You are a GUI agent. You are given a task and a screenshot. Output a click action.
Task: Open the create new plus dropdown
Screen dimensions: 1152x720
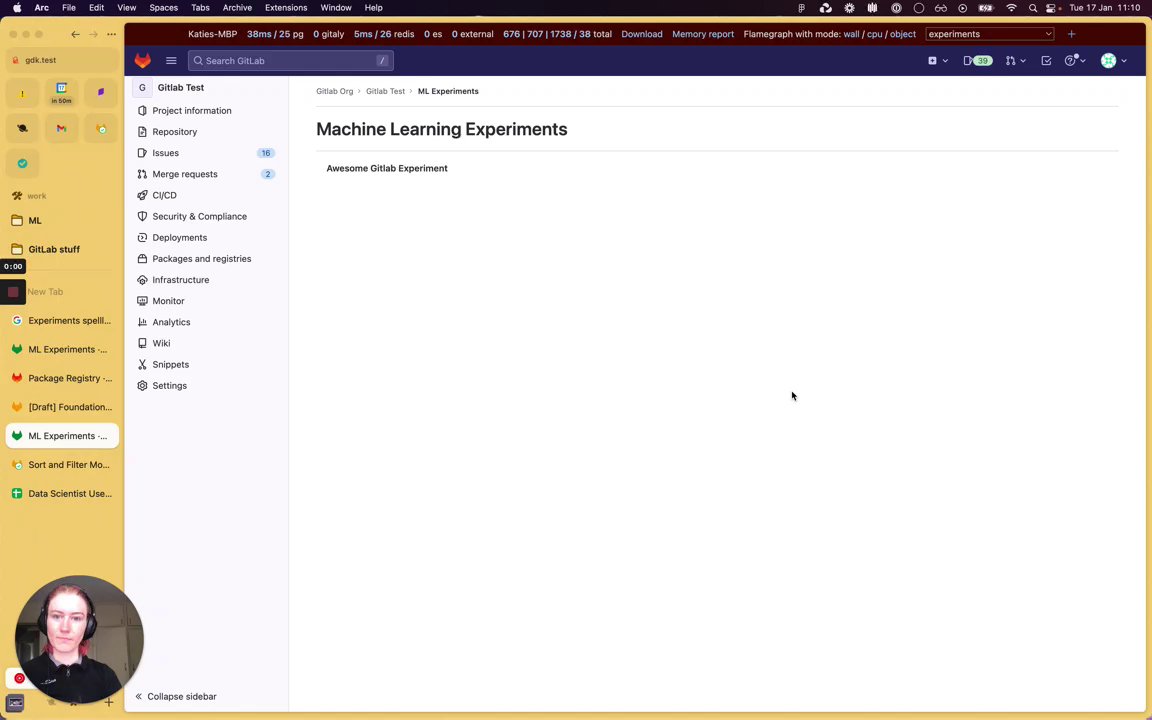937,61
